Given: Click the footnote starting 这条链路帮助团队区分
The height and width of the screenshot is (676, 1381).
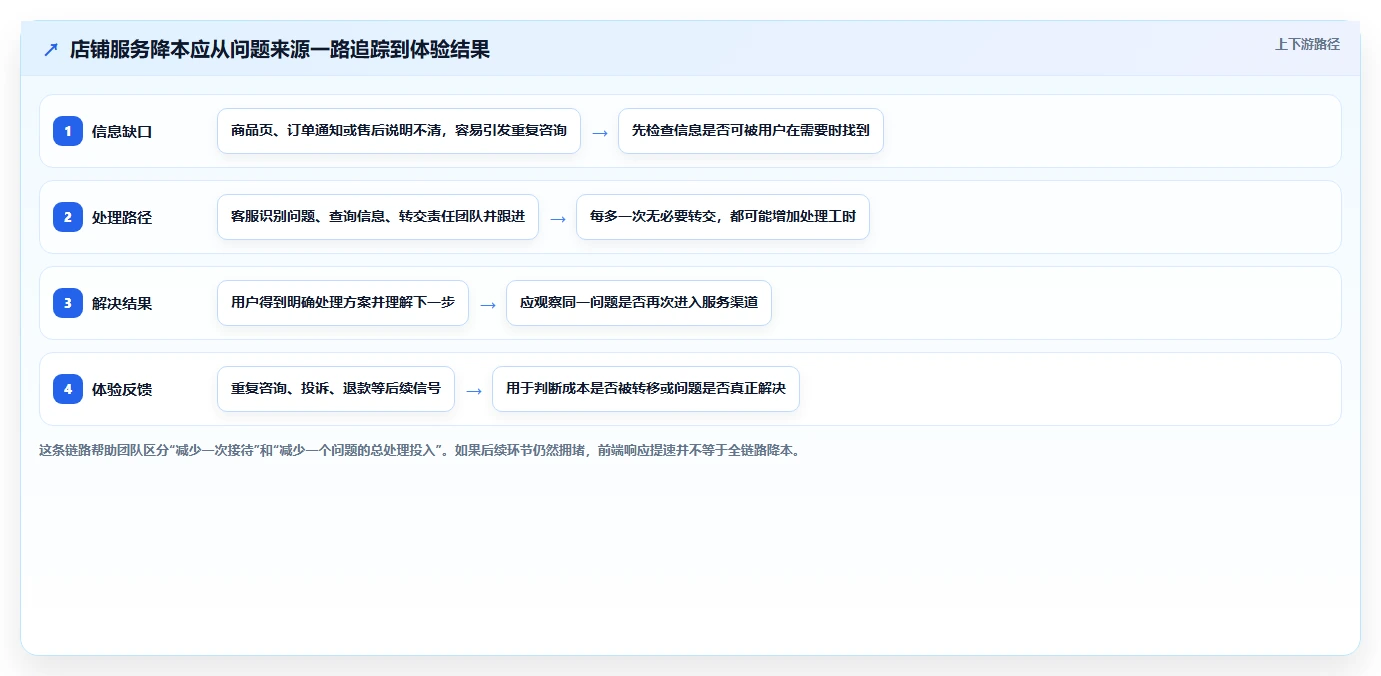Looking at the screenshot, I should [x=419, y=450].
